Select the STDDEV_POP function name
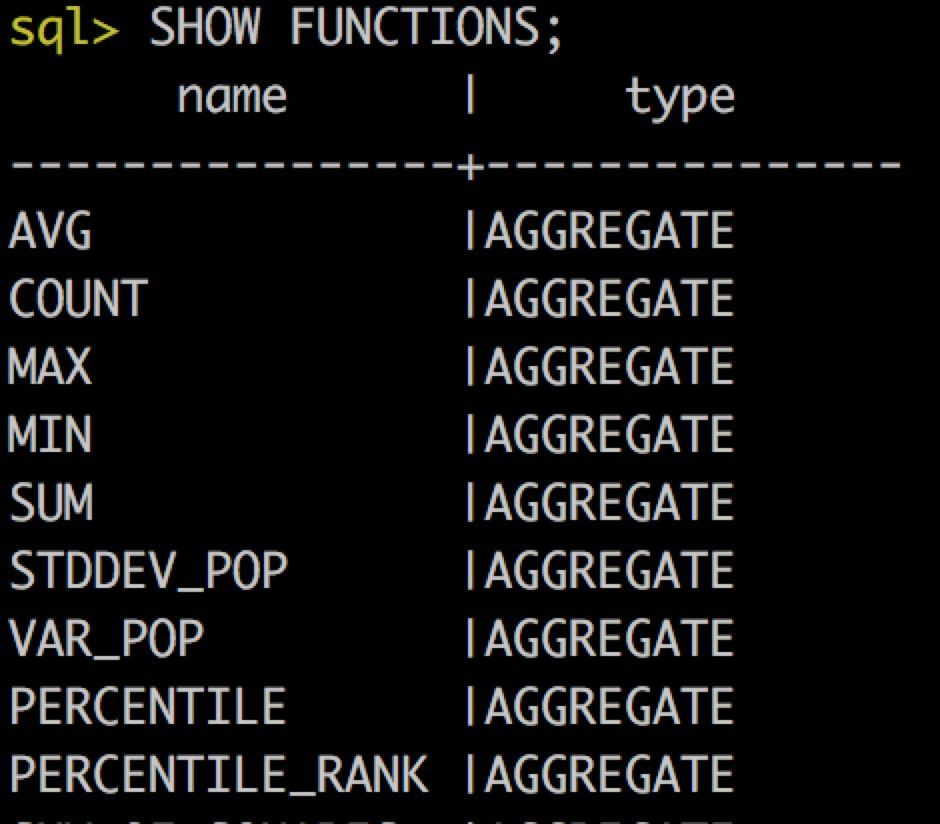This screenshot has width=940, height=824. (x=148, y=571)
